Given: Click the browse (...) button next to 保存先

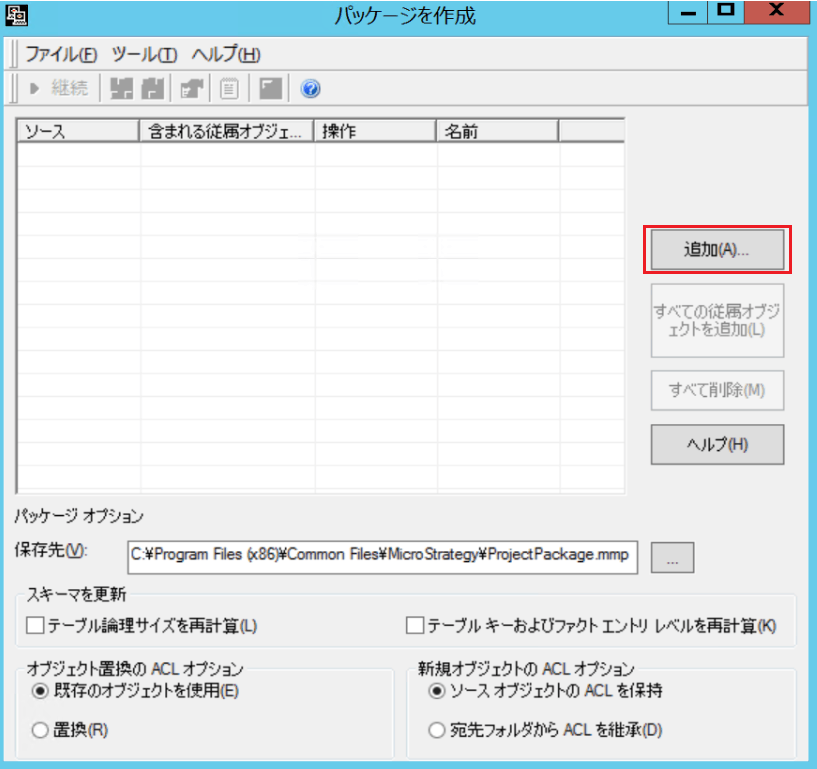Looking at the screenshot, I should point(672,557).
